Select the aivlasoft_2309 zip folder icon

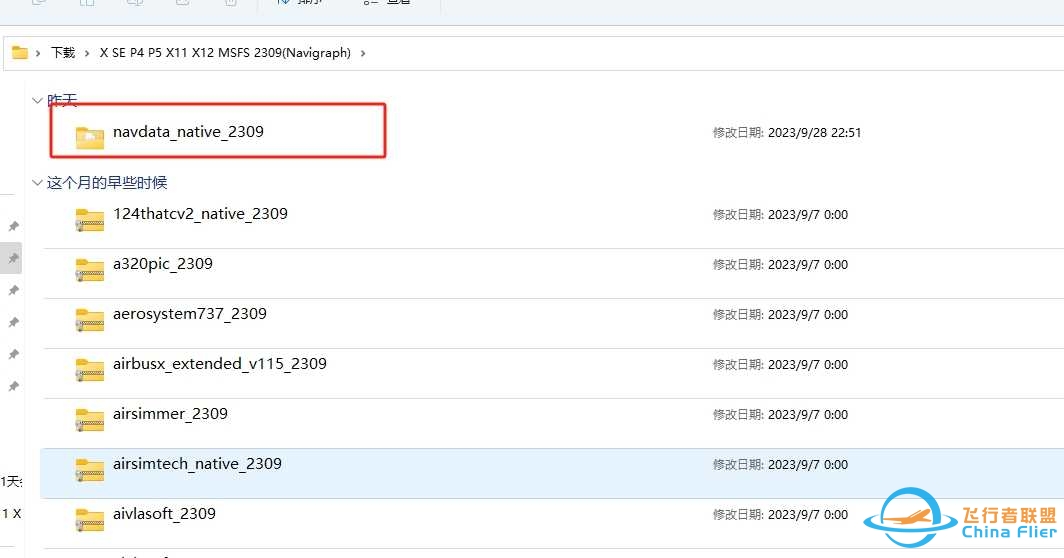90,520
